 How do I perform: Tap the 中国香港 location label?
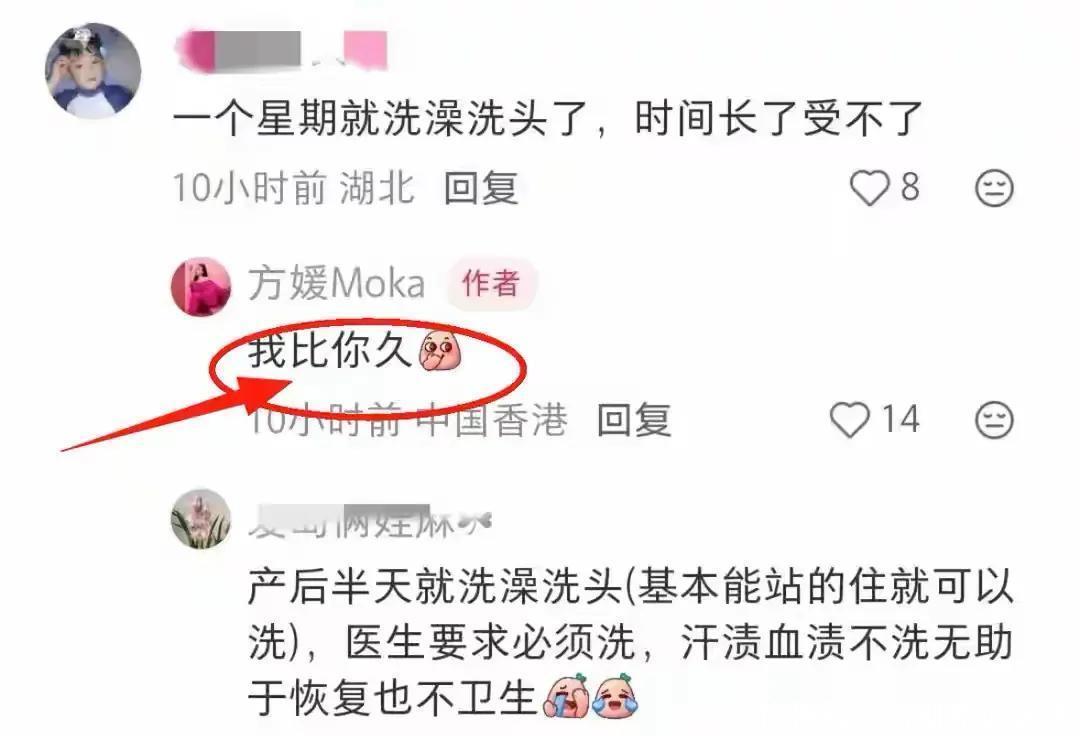(x=492, y=420)
